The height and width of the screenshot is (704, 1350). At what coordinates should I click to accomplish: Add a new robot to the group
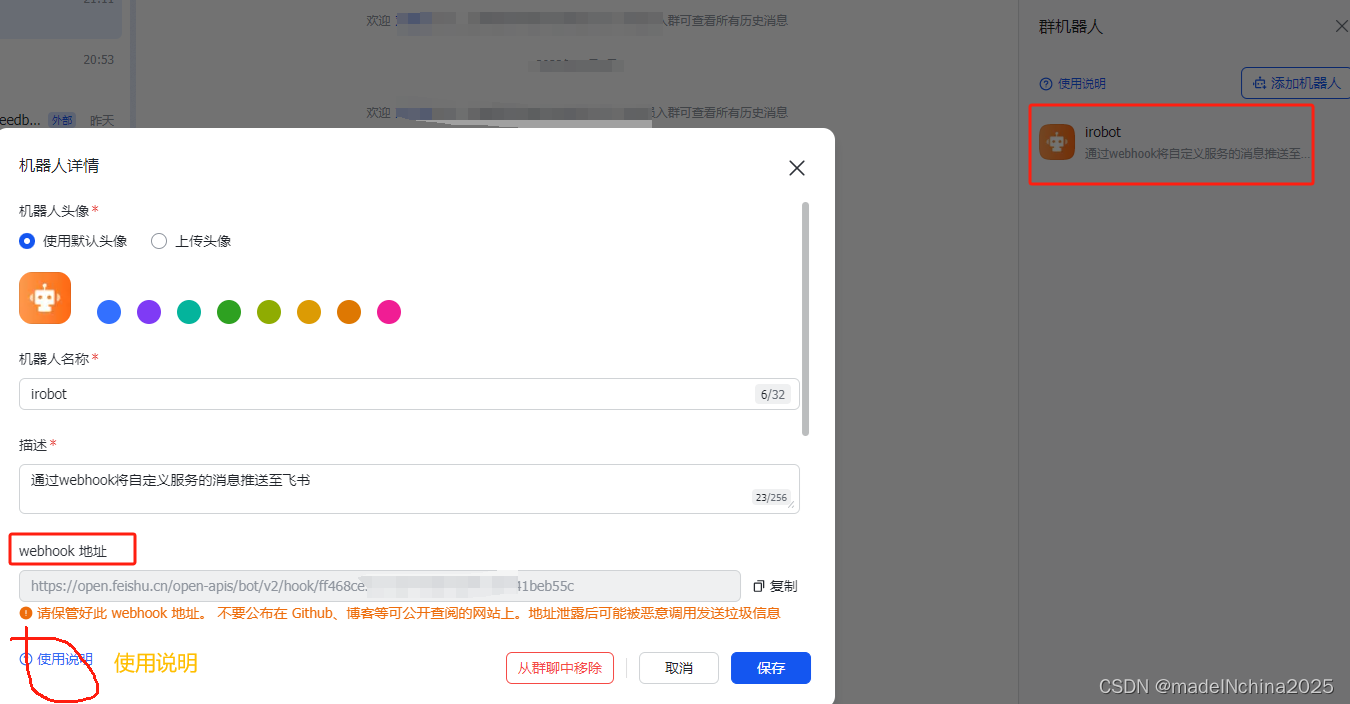point(1296,83)
